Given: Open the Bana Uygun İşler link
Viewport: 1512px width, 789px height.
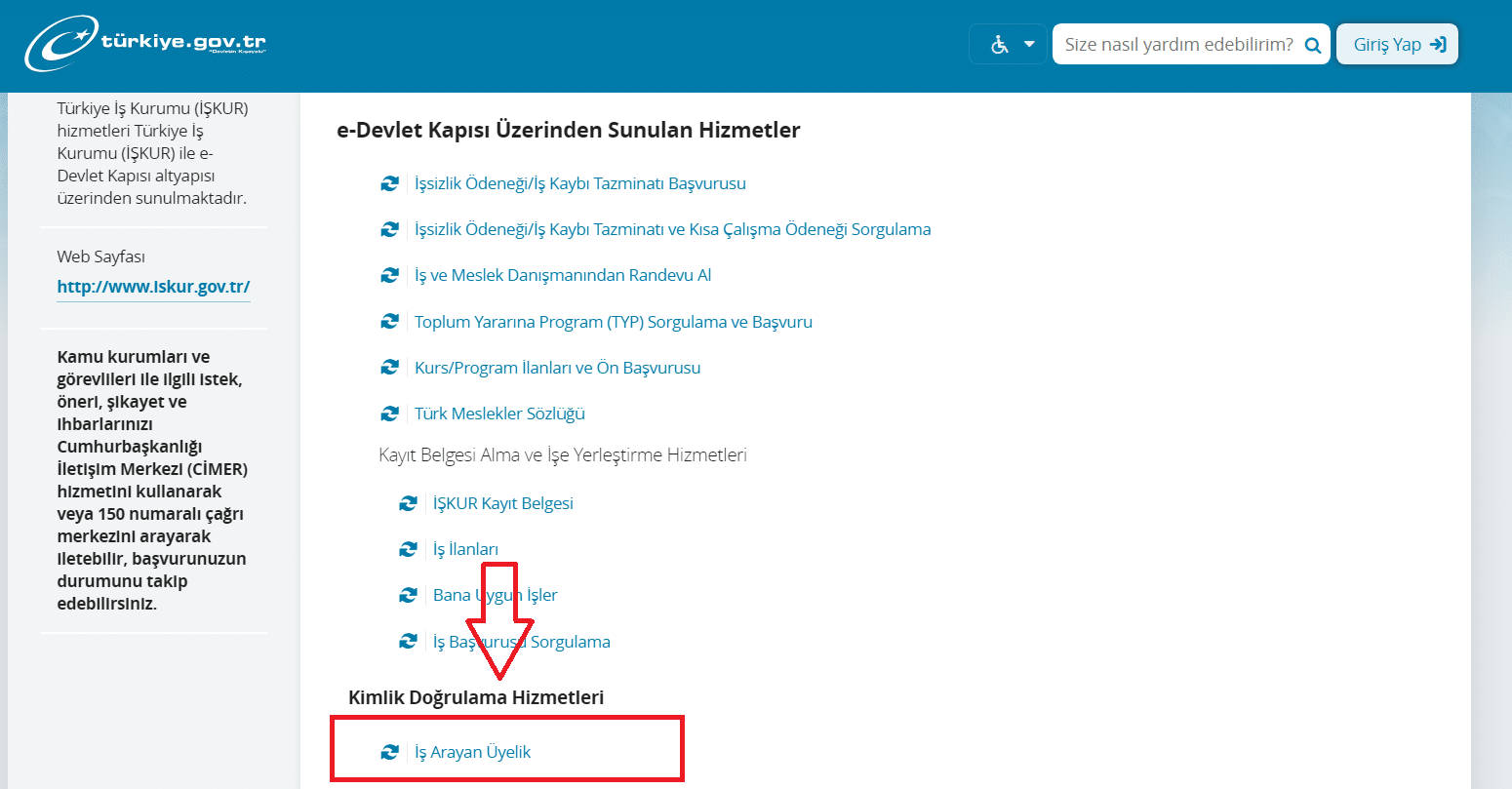Looking at the screenshot, I should [x=496, y=595].
